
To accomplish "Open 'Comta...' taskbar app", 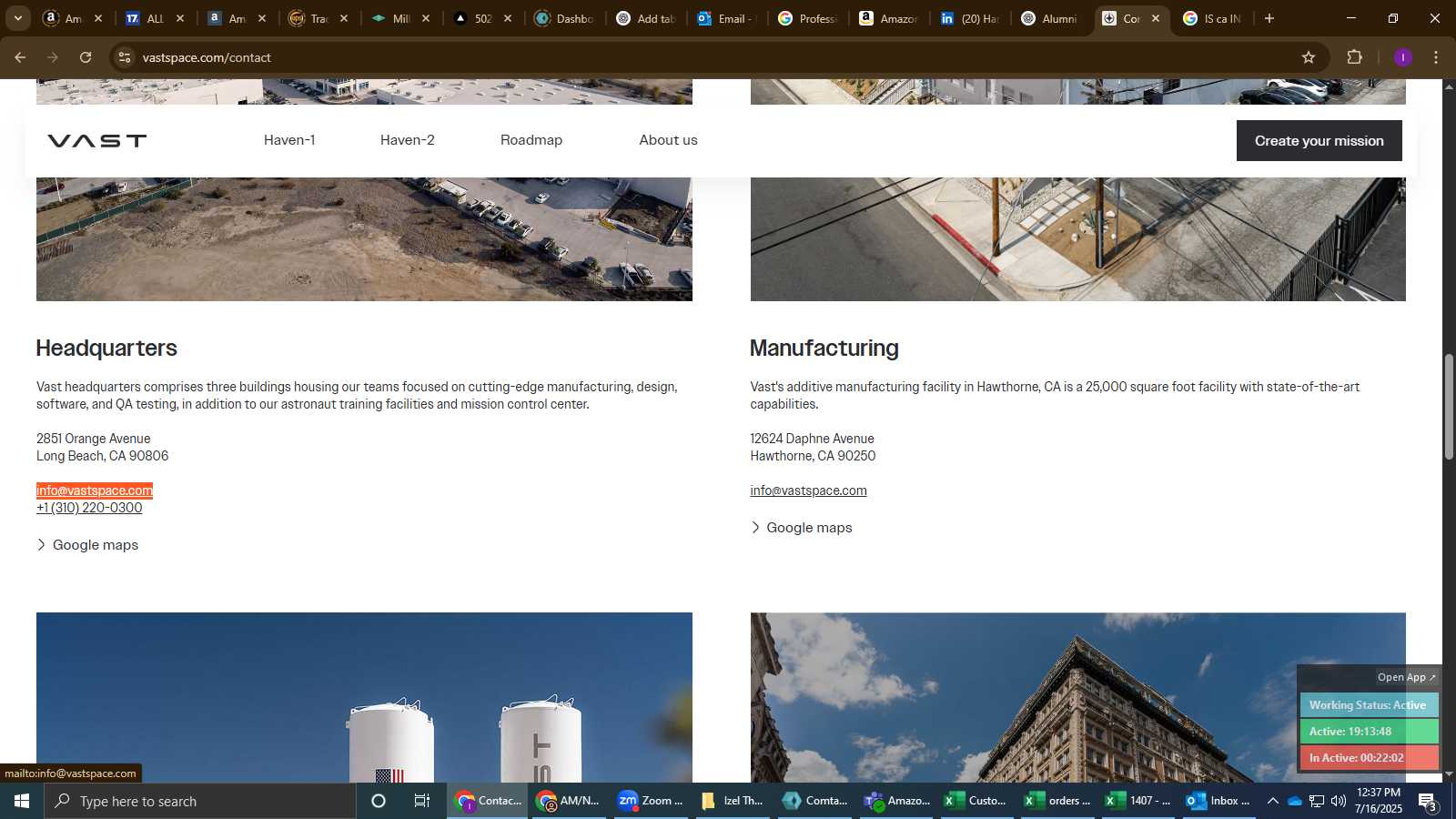I will [x=815, y=801].
